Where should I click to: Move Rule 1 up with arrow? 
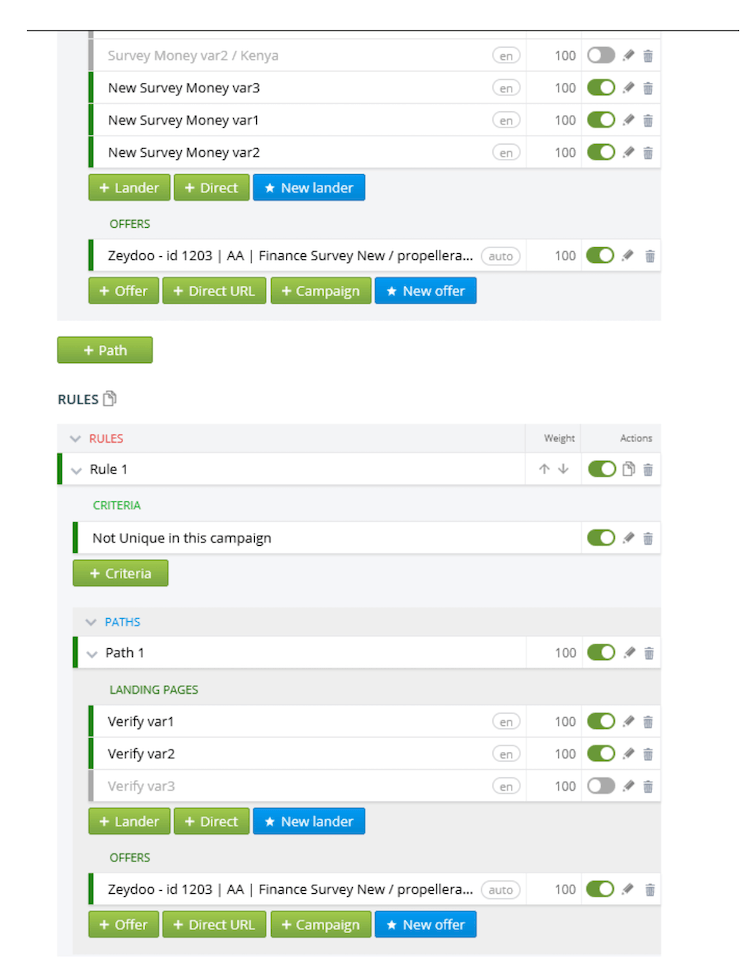click(x=544, y=469)
